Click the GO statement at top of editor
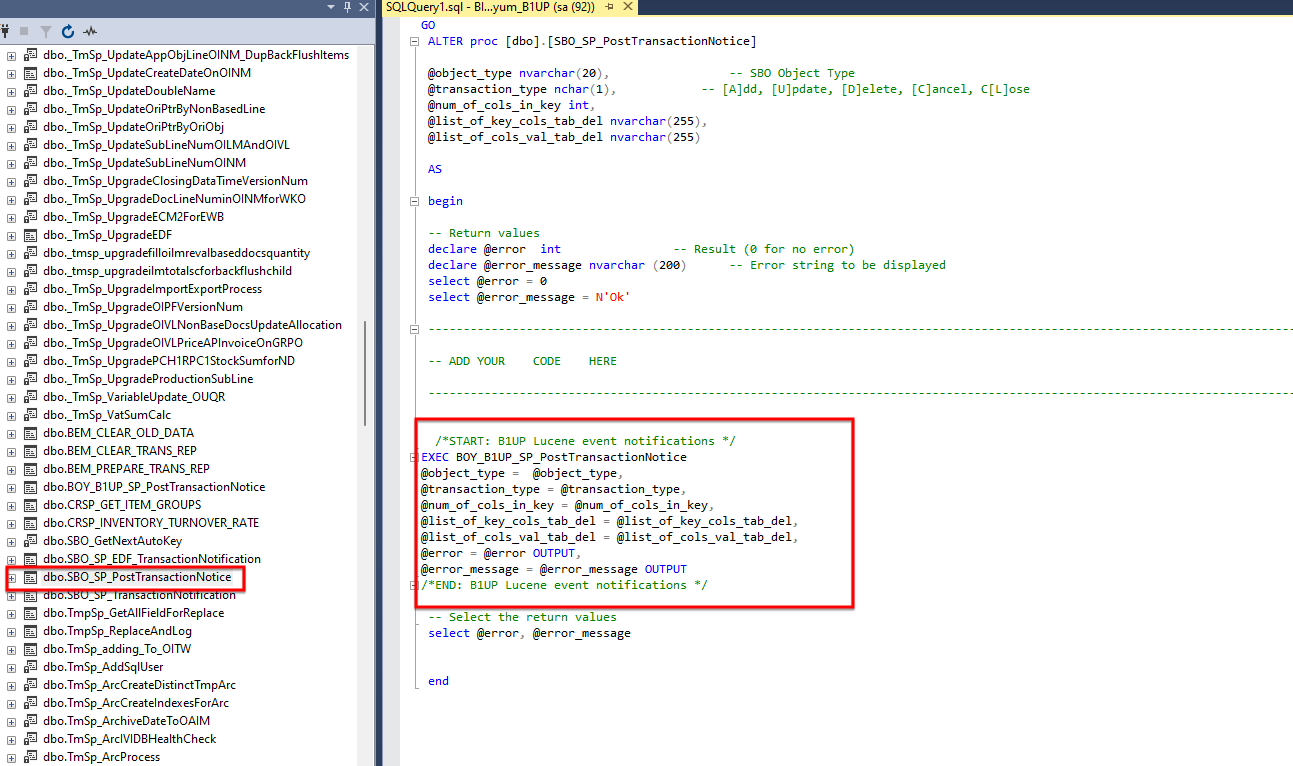The image size is (1293, 766). pyautogui.click(x=428, y=24)
